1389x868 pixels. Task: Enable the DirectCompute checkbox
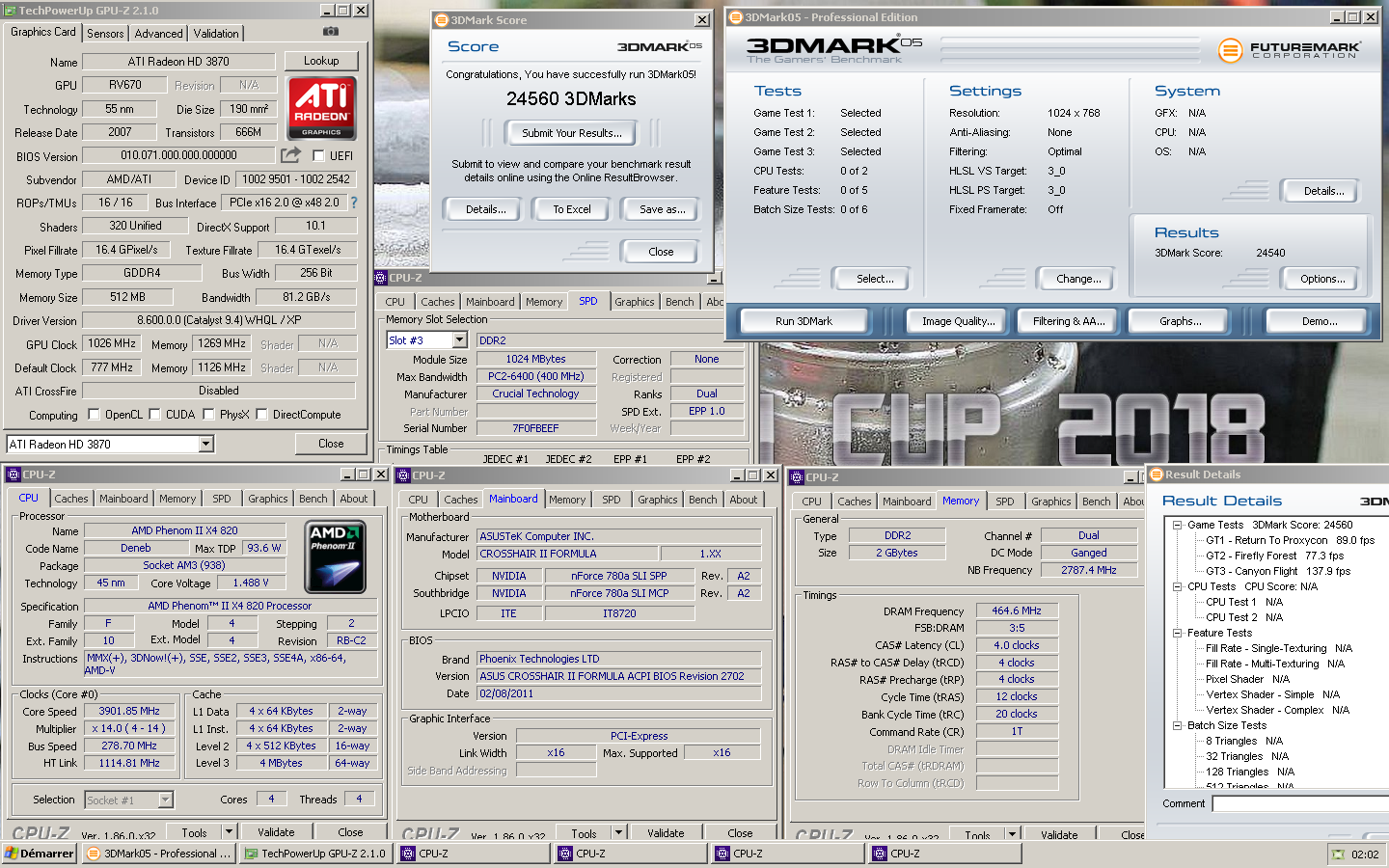(x=261, y=415)
